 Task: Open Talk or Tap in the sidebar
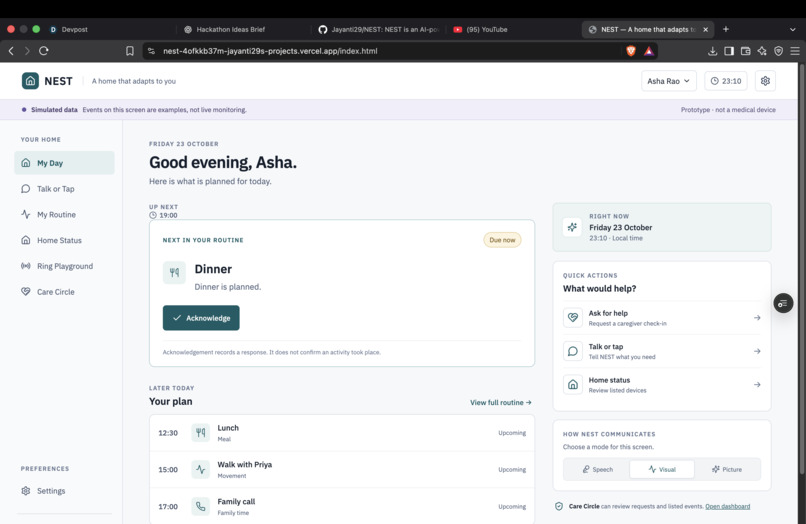tap(64, 189)
